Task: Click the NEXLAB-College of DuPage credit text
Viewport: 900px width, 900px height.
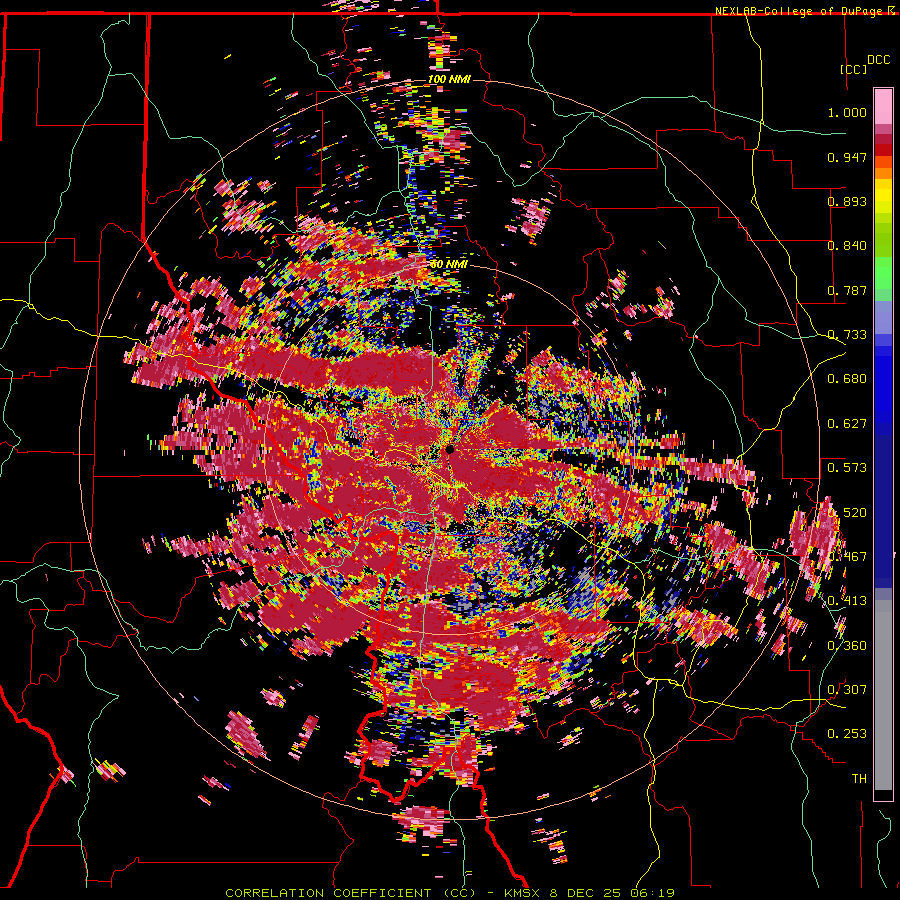Action: pyautogui.click(x=798, y=11)
